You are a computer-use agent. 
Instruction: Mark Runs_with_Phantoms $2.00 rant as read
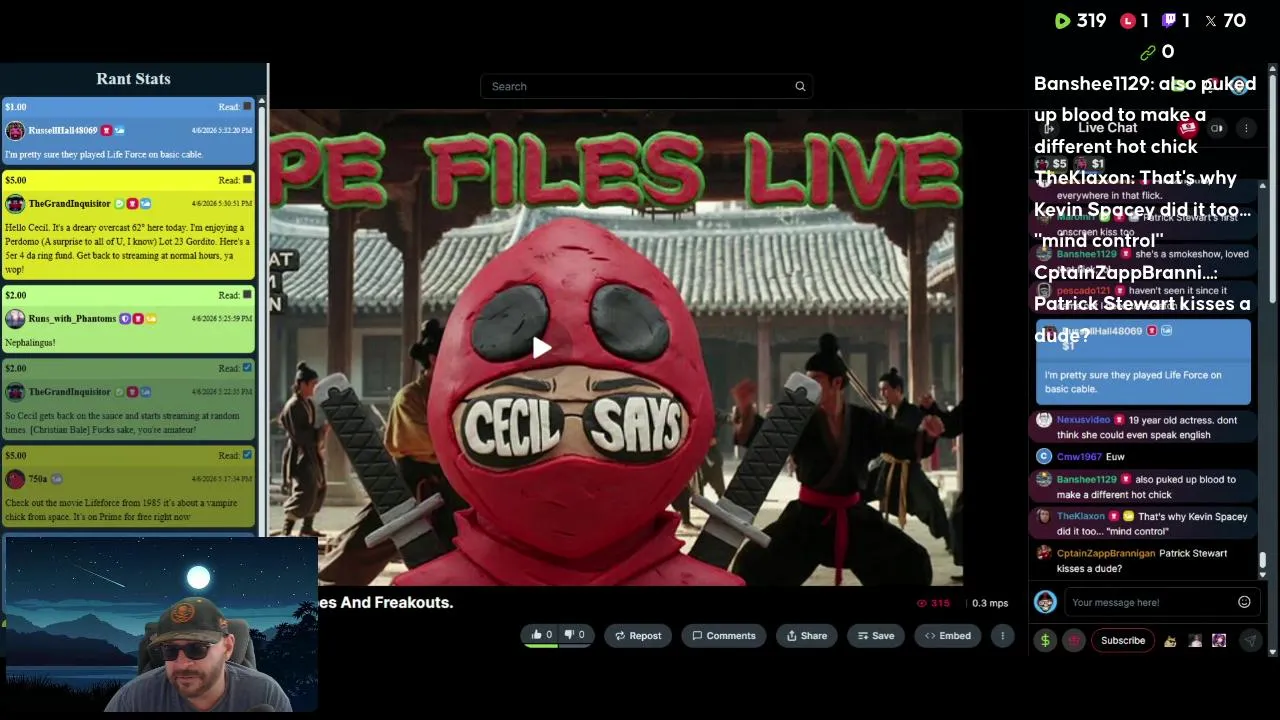tap(247, 295)
